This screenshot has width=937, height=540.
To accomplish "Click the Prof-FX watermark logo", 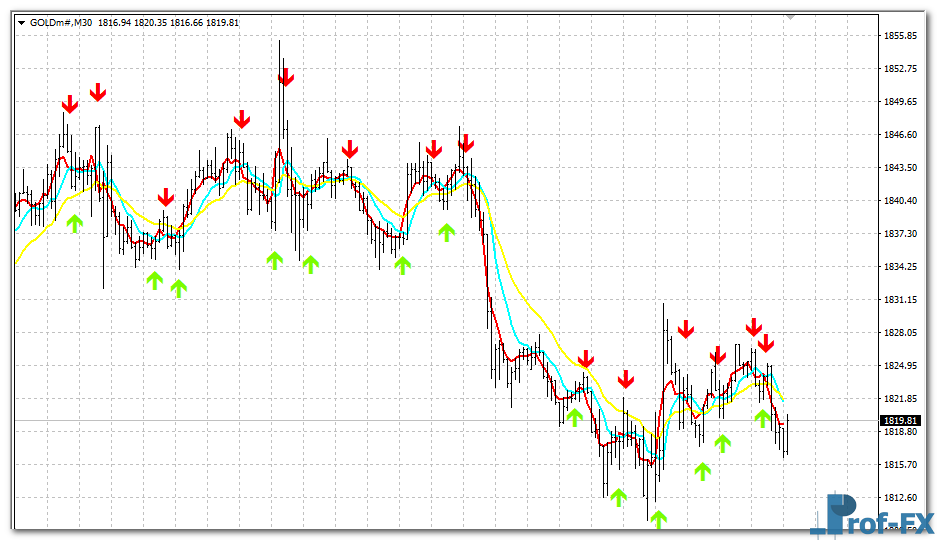I will pos(872,515).
